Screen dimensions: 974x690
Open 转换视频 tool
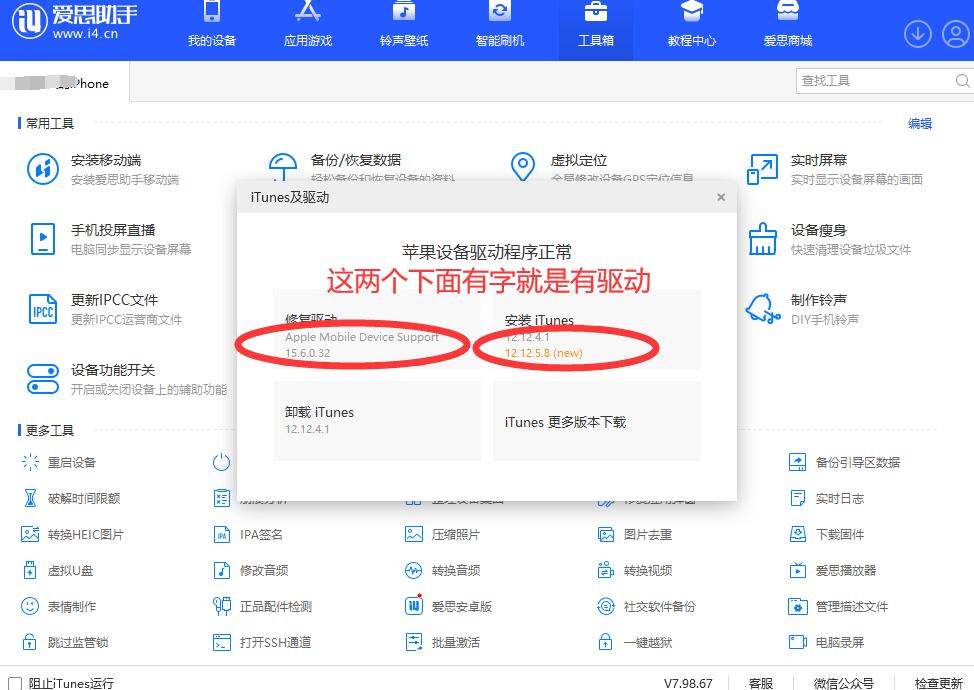(x=634, y=570)
